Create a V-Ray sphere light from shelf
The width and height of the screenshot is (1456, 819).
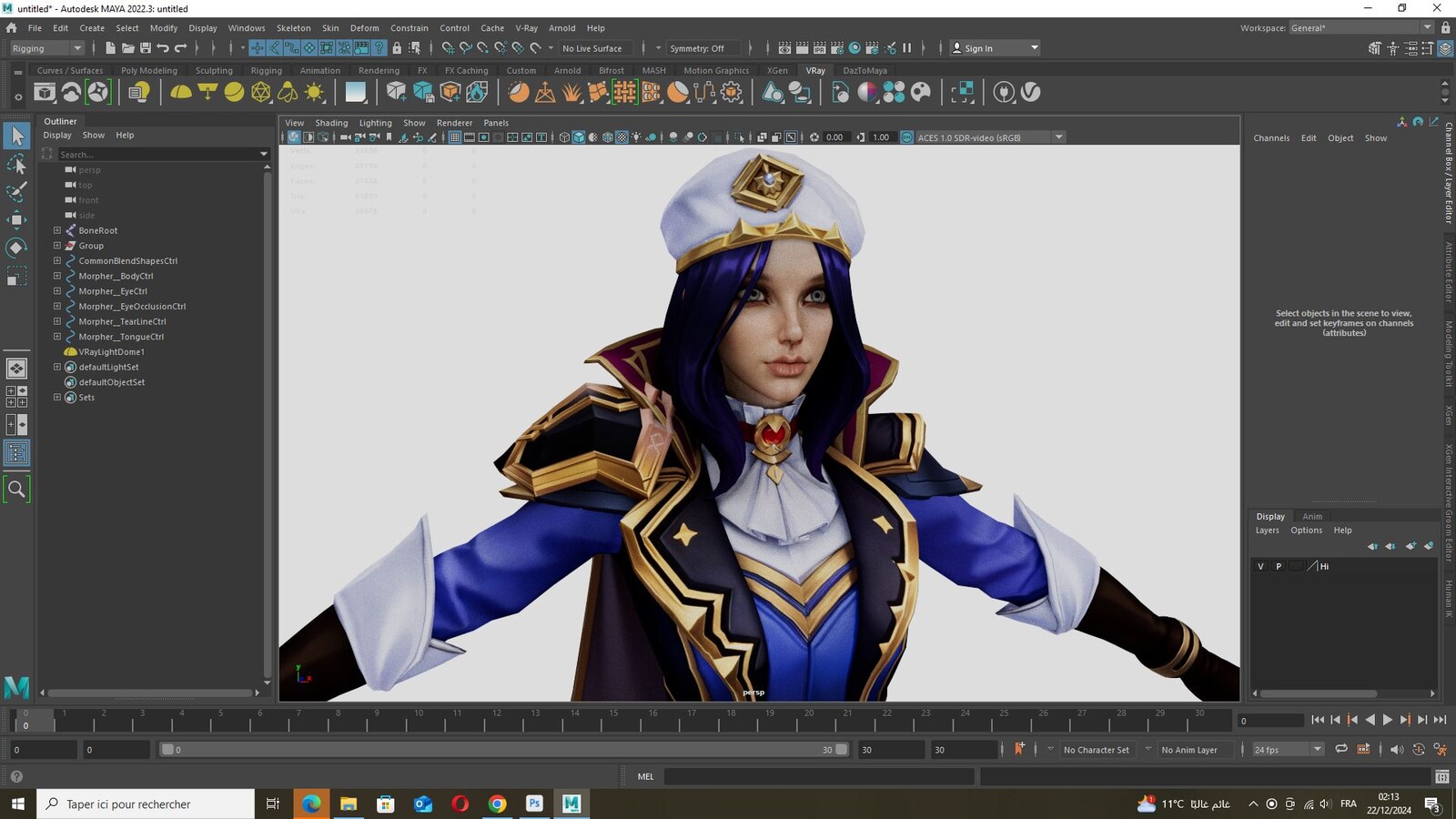tap(234, 92)
